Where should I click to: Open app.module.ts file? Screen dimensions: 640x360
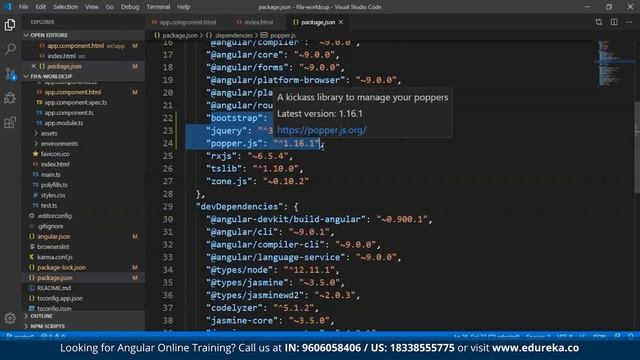(x=63, y=123)
